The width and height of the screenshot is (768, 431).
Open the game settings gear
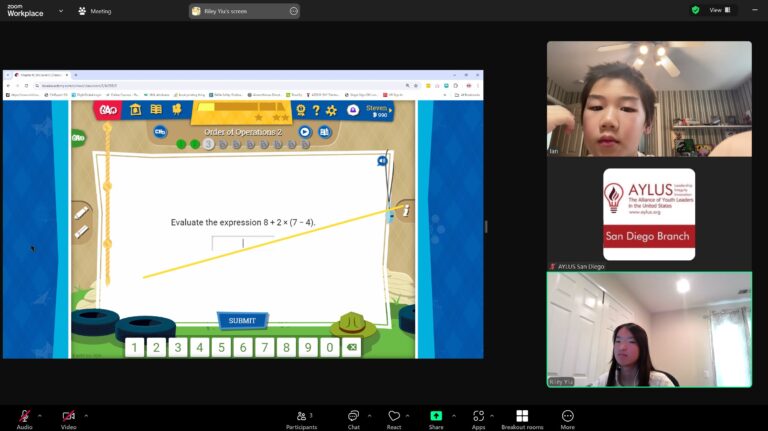332,110
